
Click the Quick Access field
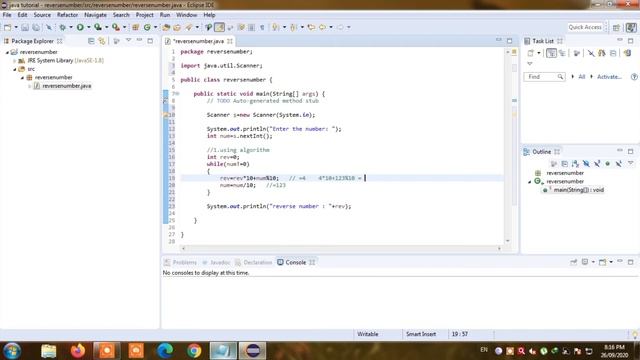tap(585, 27)
